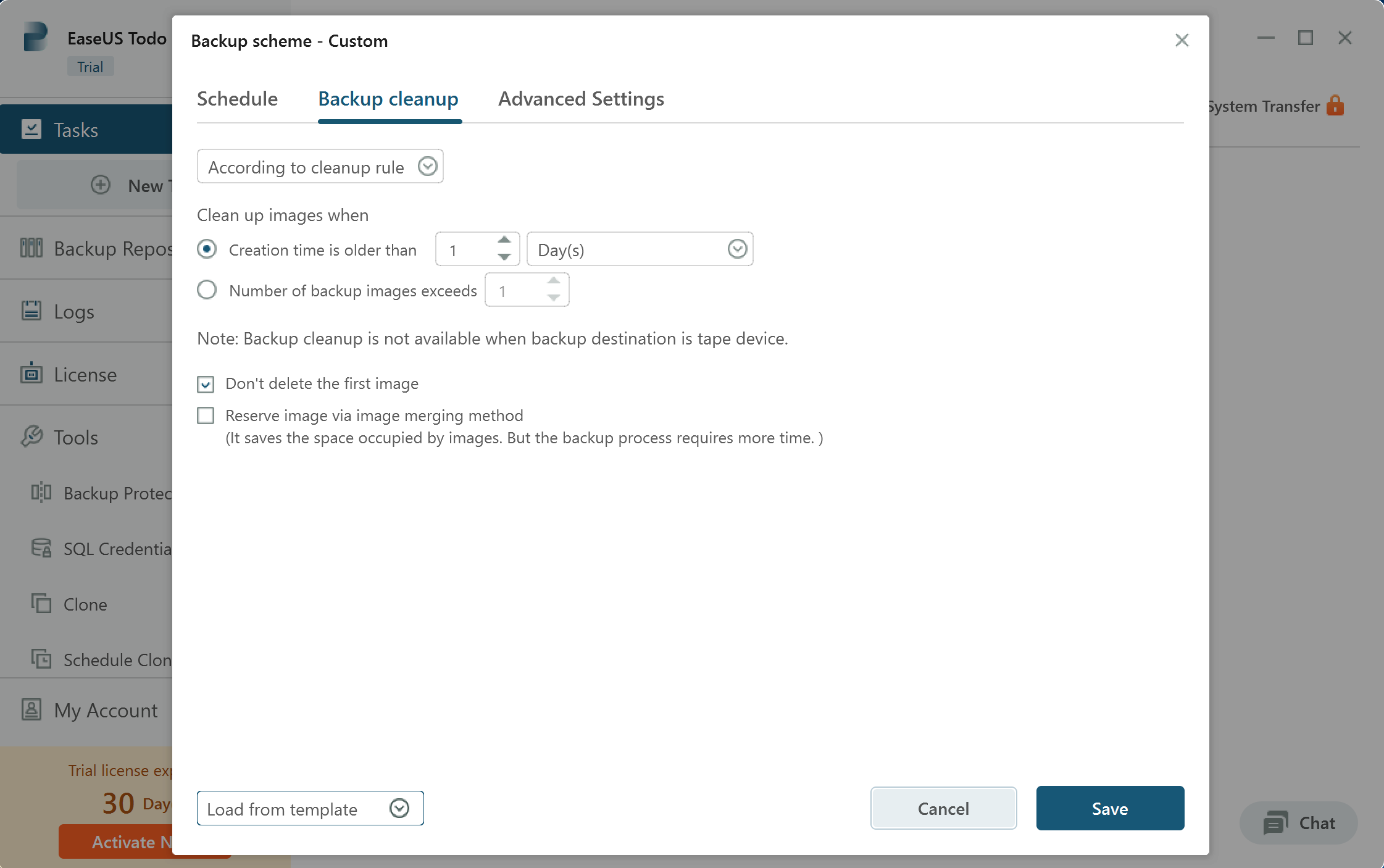The width and height of the screenshot is (1384, 868).
Task: Select the Backup cleanup tab
Action: tap(388, 99)
